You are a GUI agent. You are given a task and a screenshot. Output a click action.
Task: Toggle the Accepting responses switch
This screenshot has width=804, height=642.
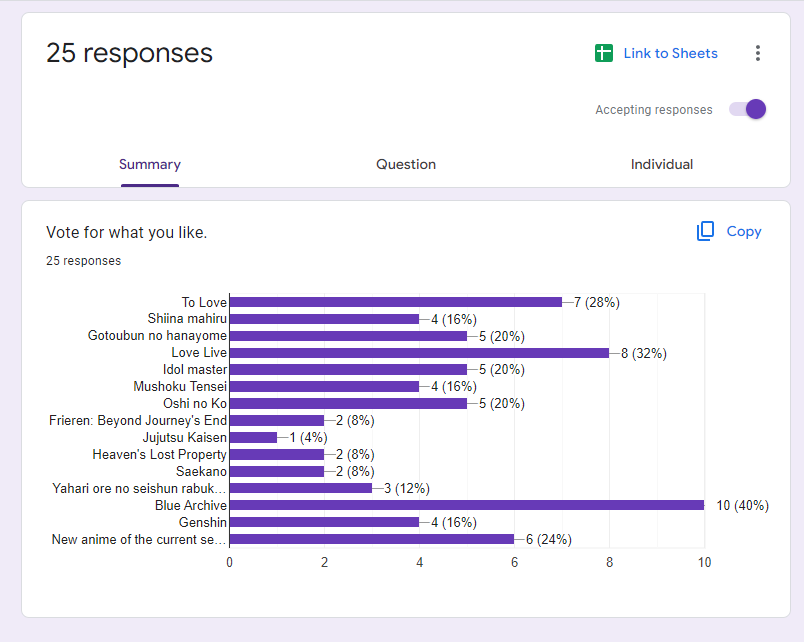coord(748,109)
